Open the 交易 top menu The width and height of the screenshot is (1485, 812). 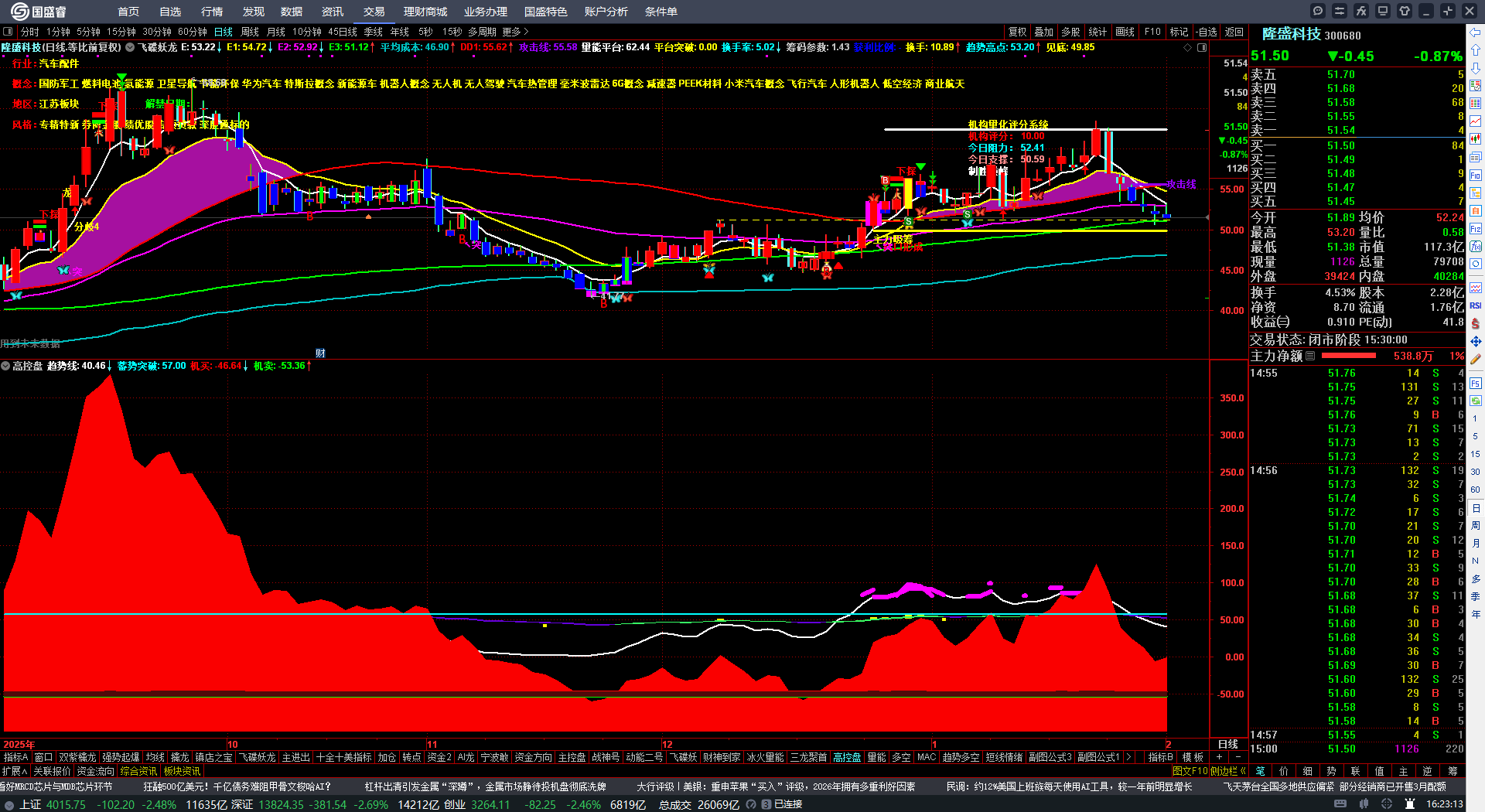[374, 12]
